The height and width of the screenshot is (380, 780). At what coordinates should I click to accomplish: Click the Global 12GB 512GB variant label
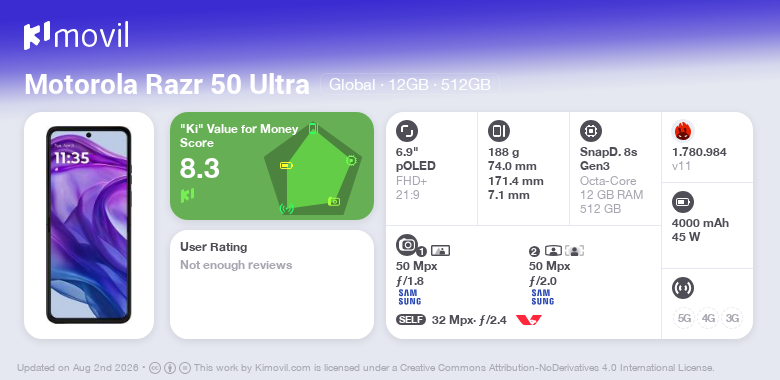click(409, 84)
